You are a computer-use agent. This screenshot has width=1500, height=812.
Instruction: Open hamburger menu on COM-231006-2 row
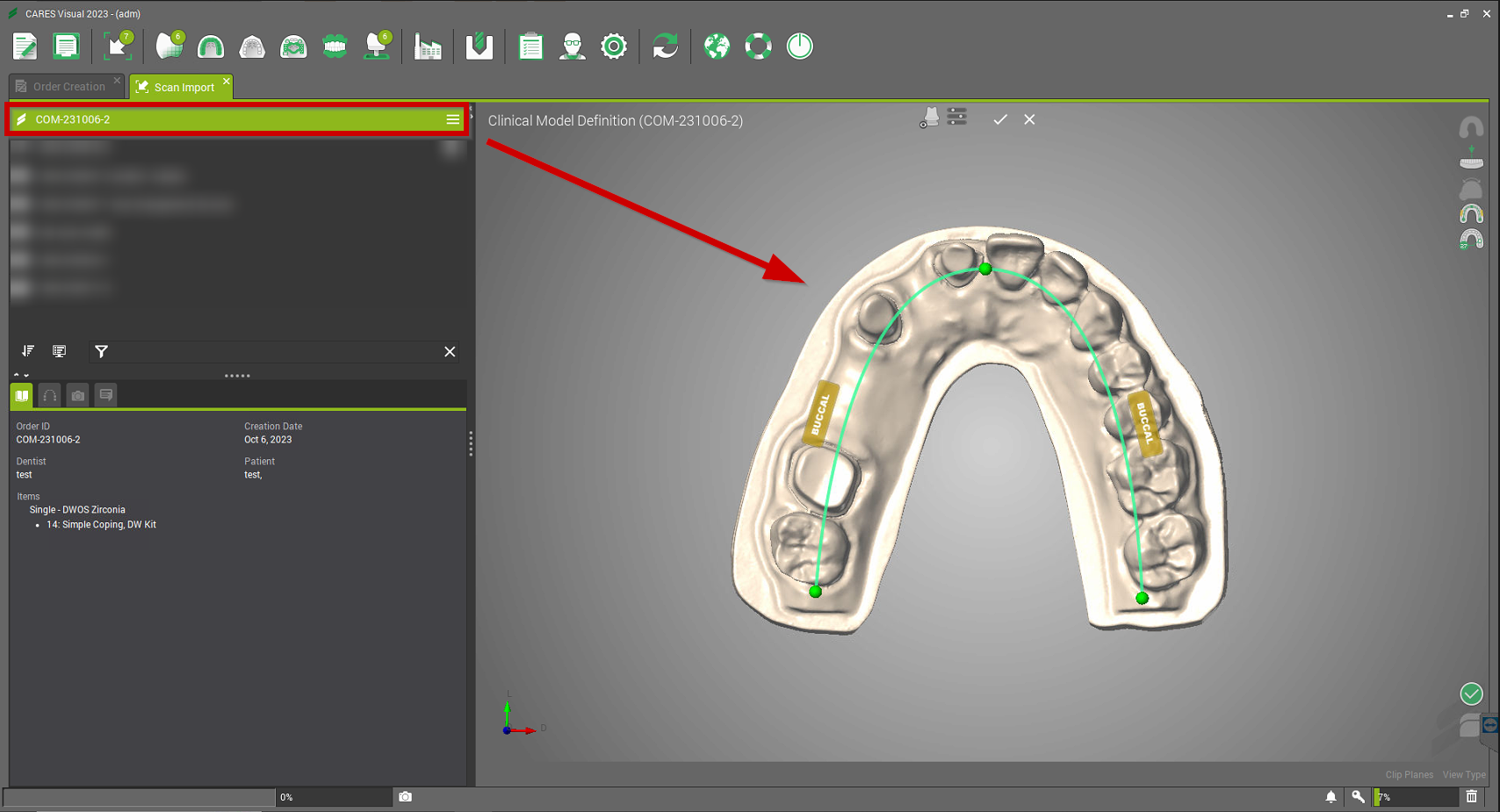pos(452,119)
